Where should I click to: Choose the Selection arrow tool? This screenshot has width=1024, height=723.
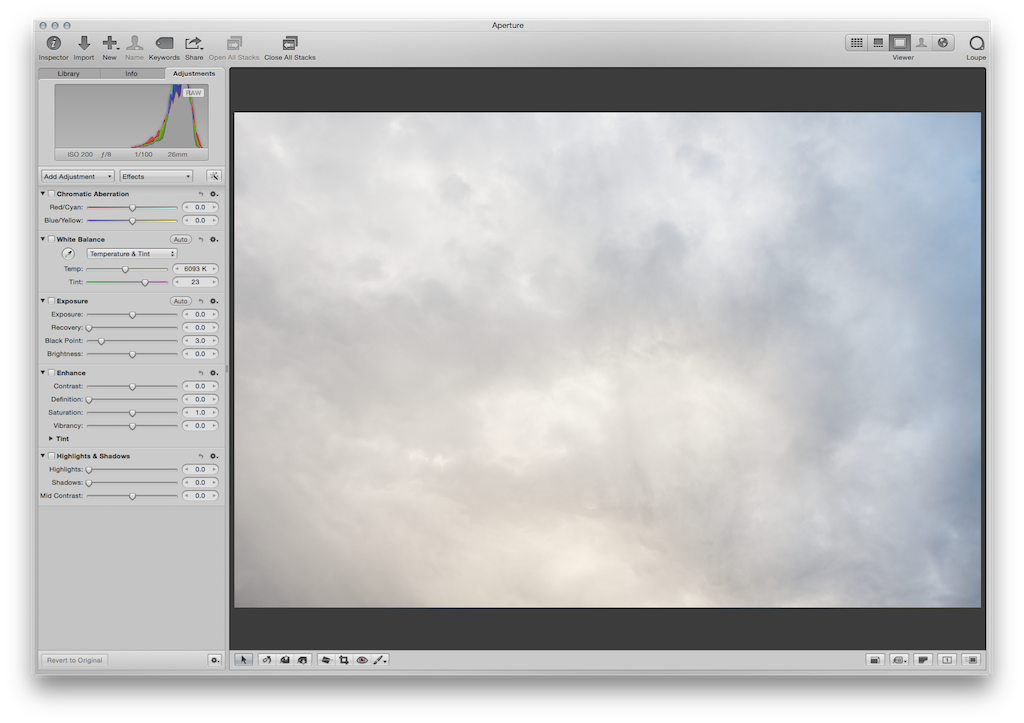pyautogui.click(x=244, y=660)
